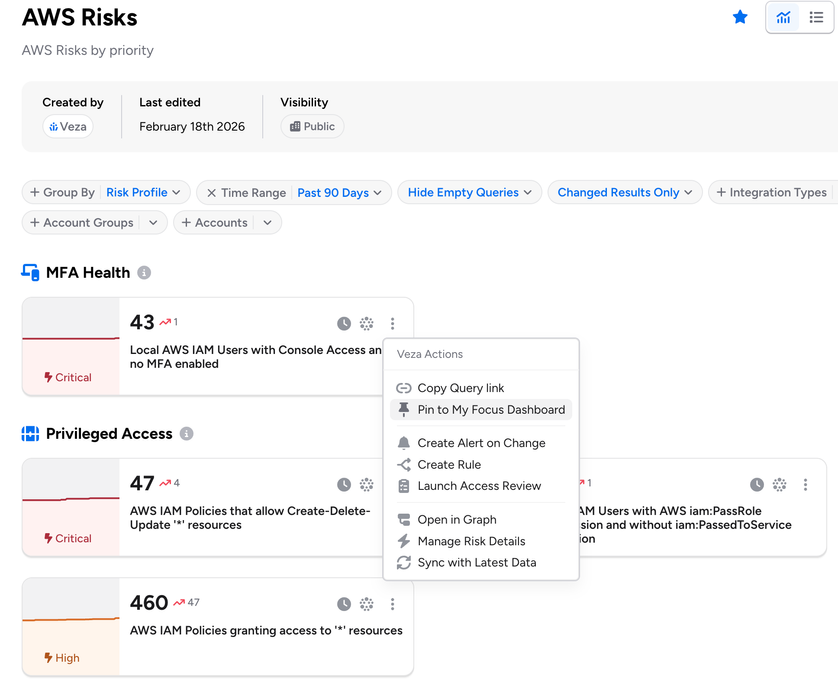Click the 43 result count

click(142, 322)
